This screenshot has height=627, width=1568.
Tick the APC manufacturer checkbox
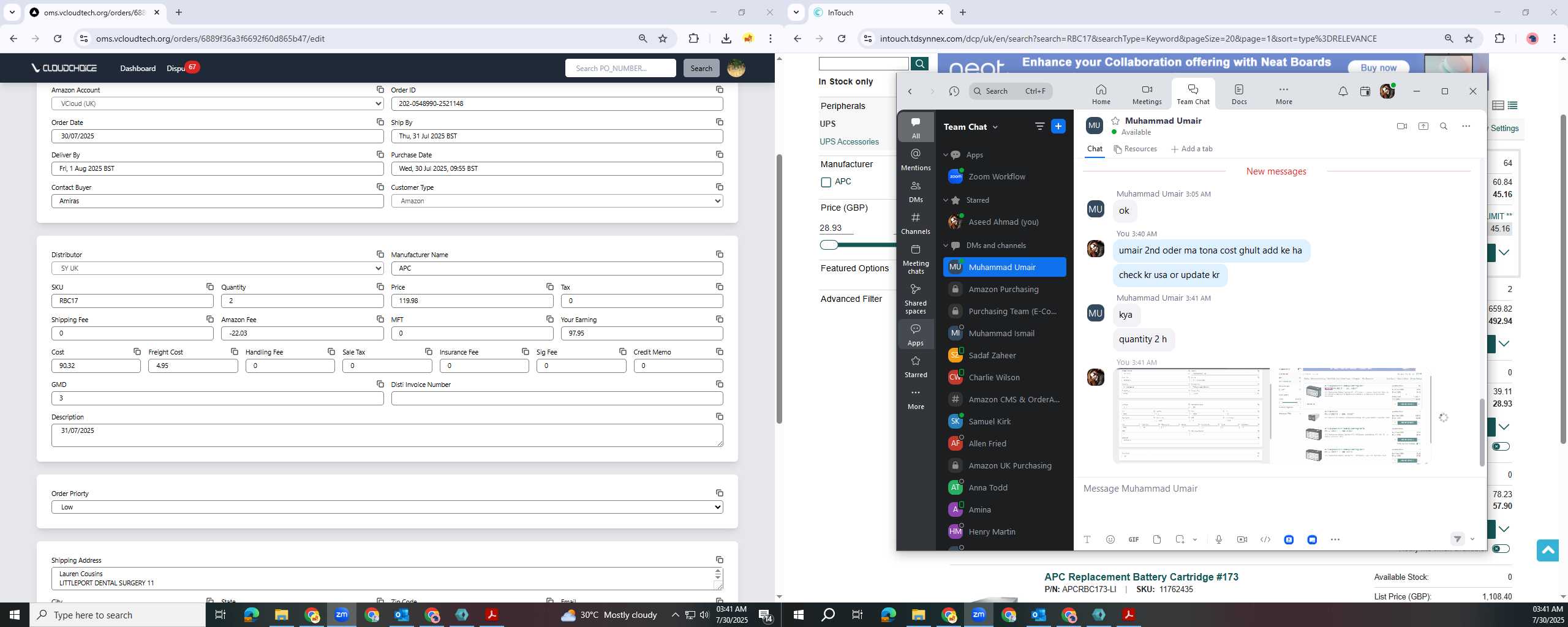[826, 182]
